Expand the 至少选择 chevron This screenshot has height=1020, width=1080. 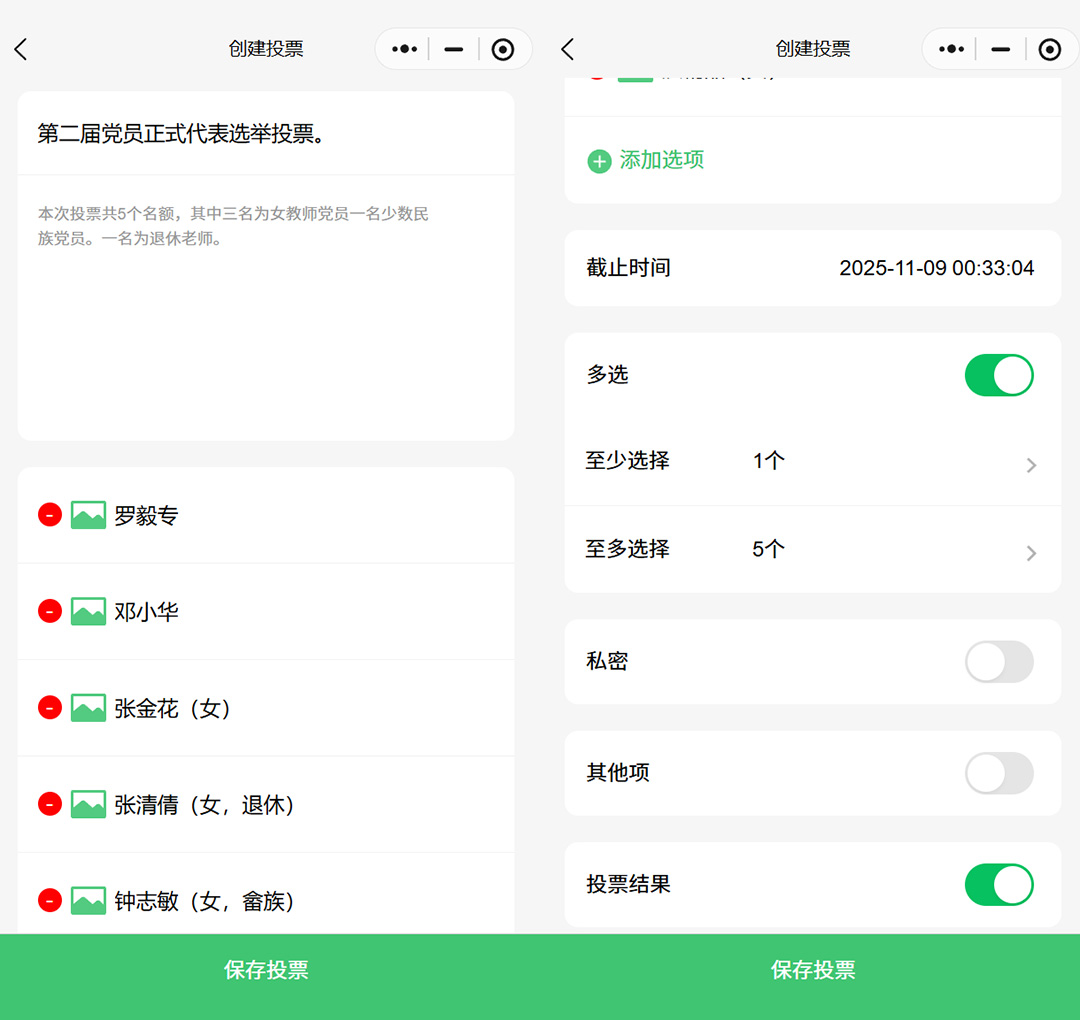pos(1031,465)
